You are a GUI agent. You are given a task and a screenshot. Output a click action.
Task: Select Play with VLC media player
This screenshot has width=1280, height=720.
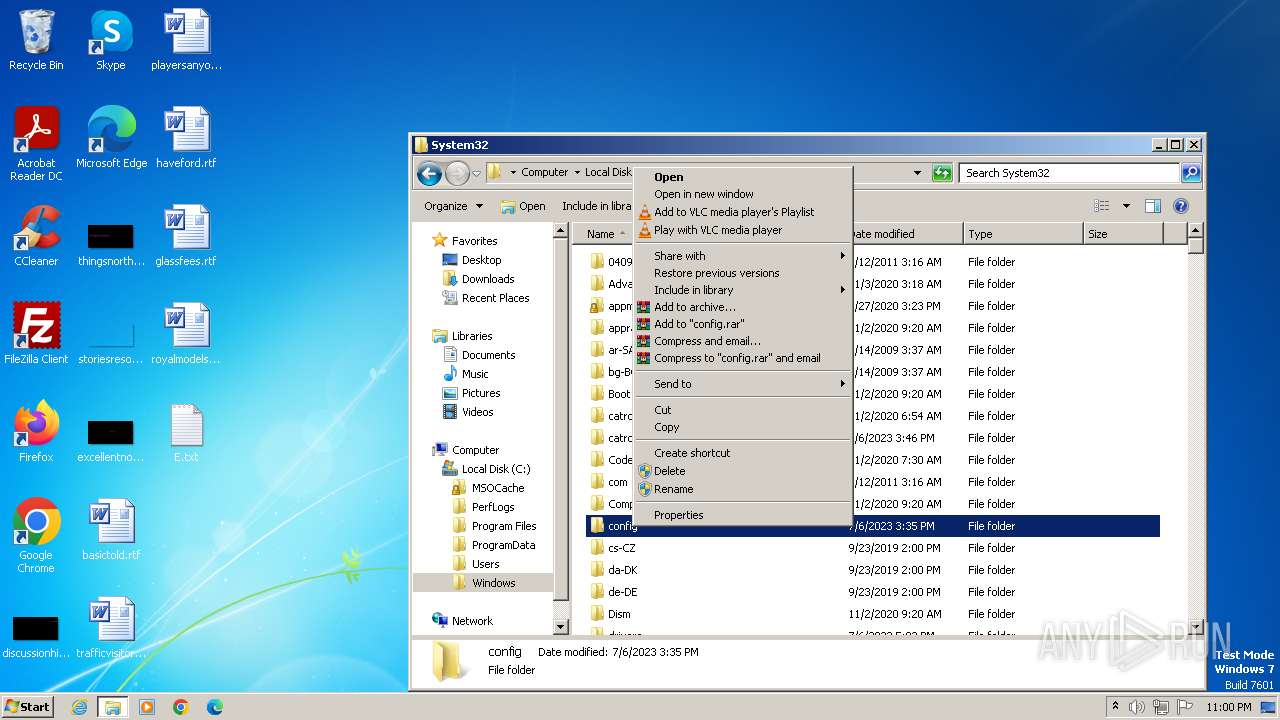click(742, 230)
